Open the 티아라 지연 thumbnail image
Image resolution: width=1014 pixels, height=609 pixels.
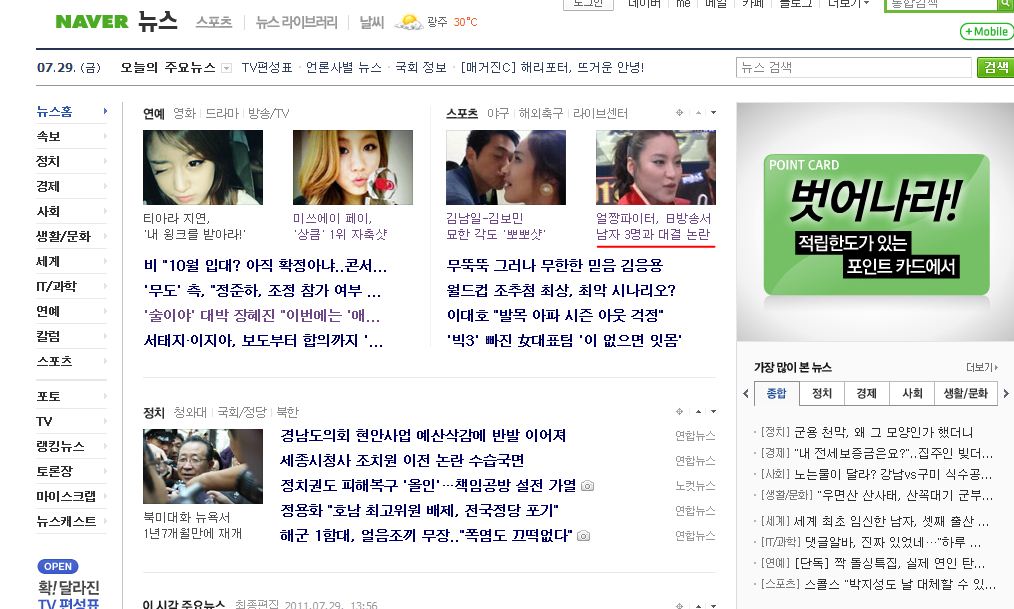click(x=203, y=167)
